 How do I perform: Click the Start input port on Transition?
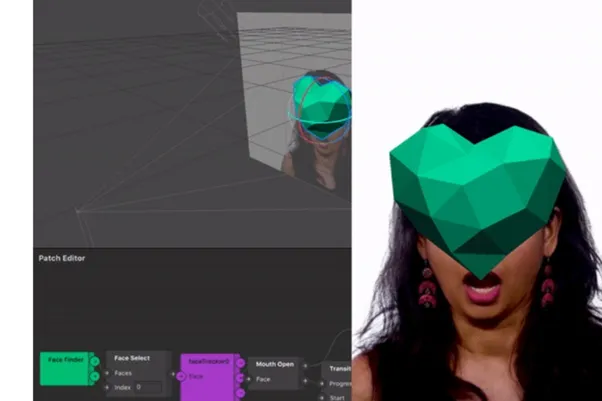pyautogui.click(x=322, y=398)
